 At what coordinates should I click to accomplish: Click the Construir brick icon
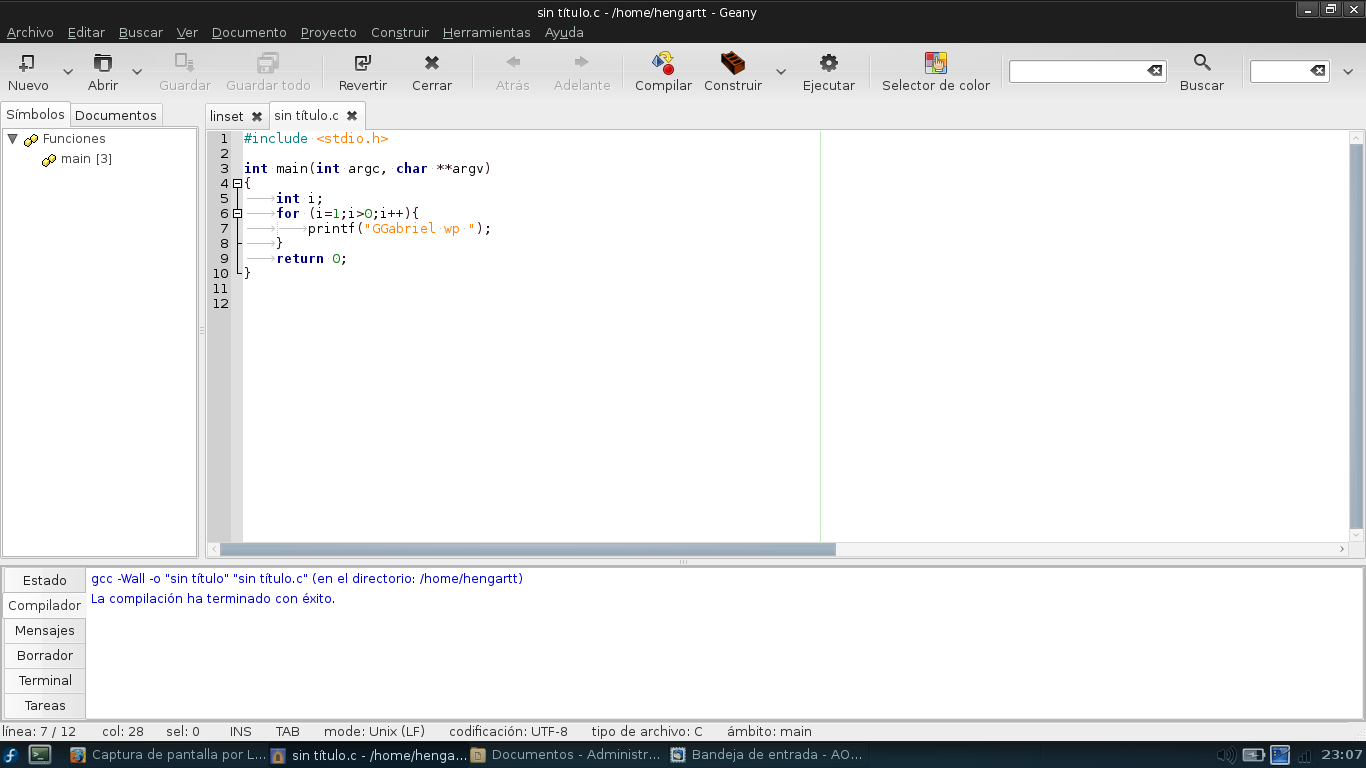click(732, 63)
